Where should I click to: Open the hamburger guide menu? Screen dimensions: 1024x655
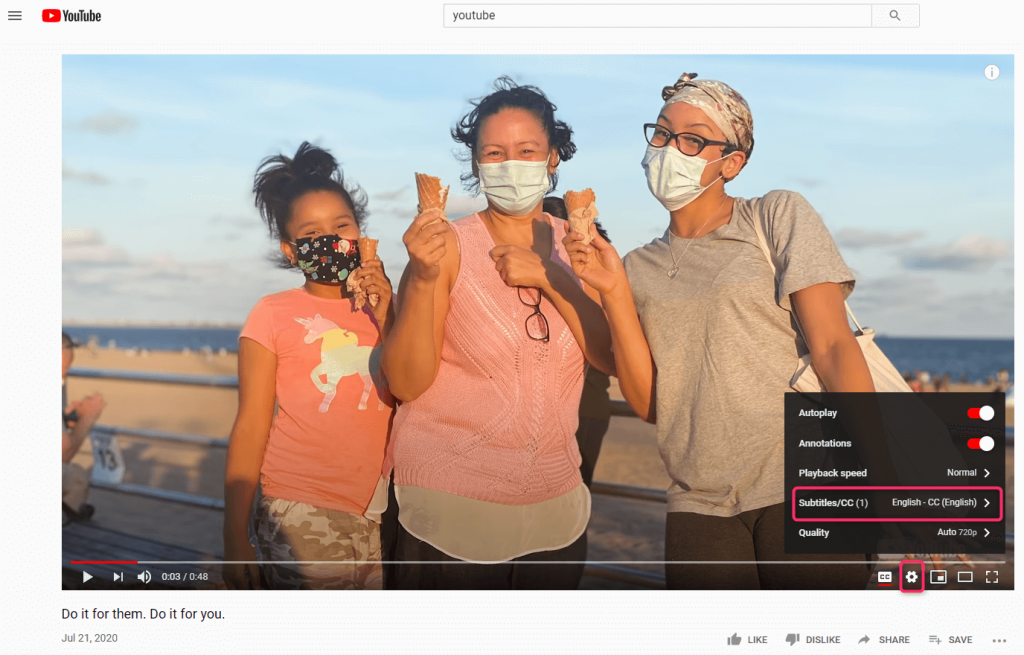[15, 16]
